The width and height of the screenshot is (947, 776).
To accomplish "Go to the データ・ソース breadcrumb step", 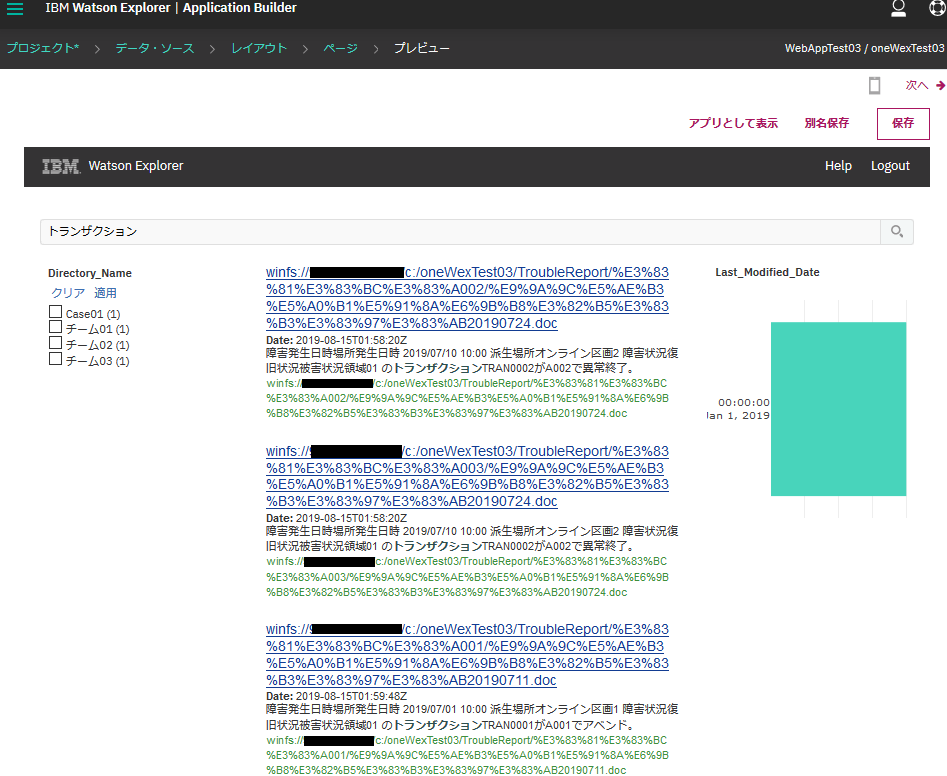I will [x=155, y=48].
